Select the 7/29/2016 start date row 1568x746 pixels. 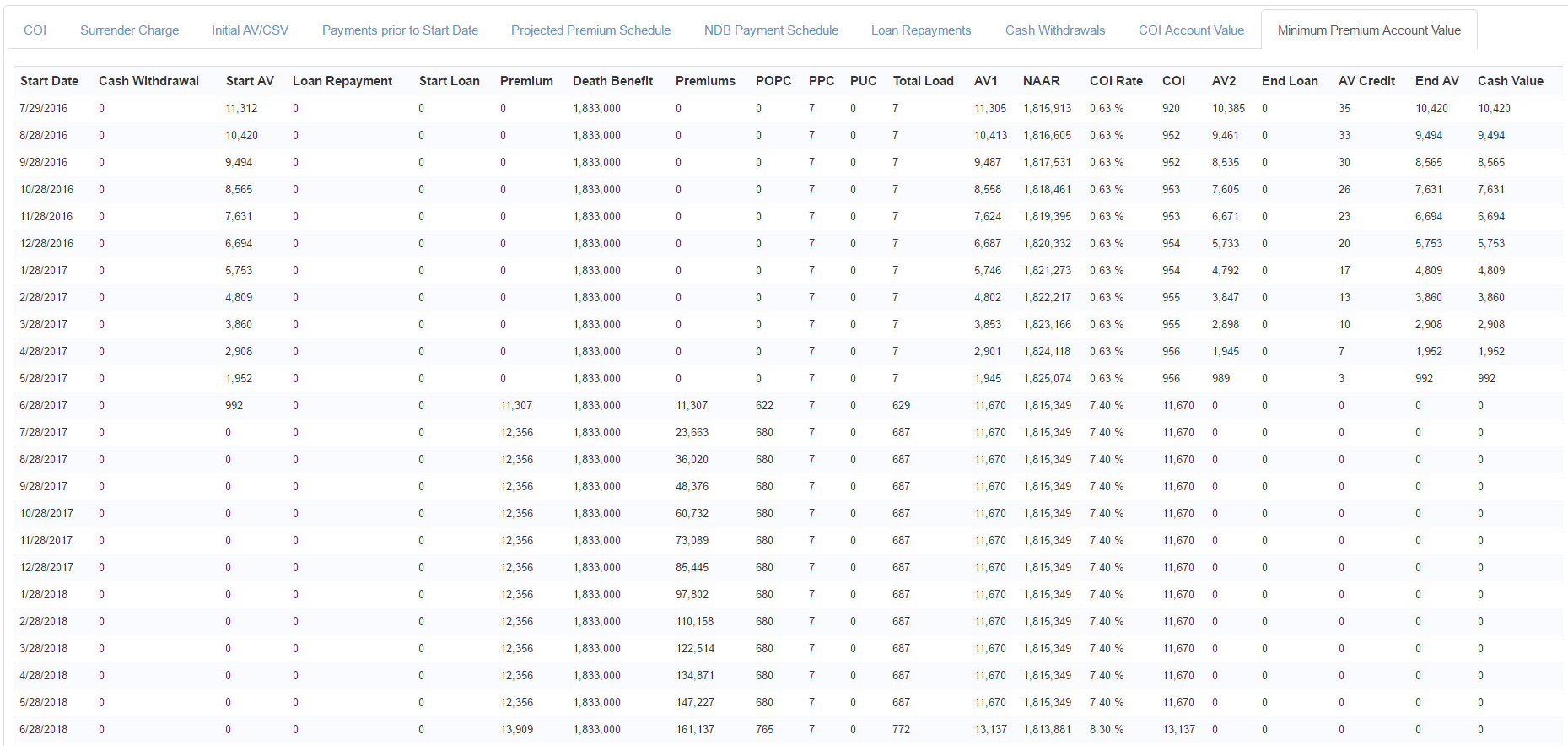click(x=44, y=109)
